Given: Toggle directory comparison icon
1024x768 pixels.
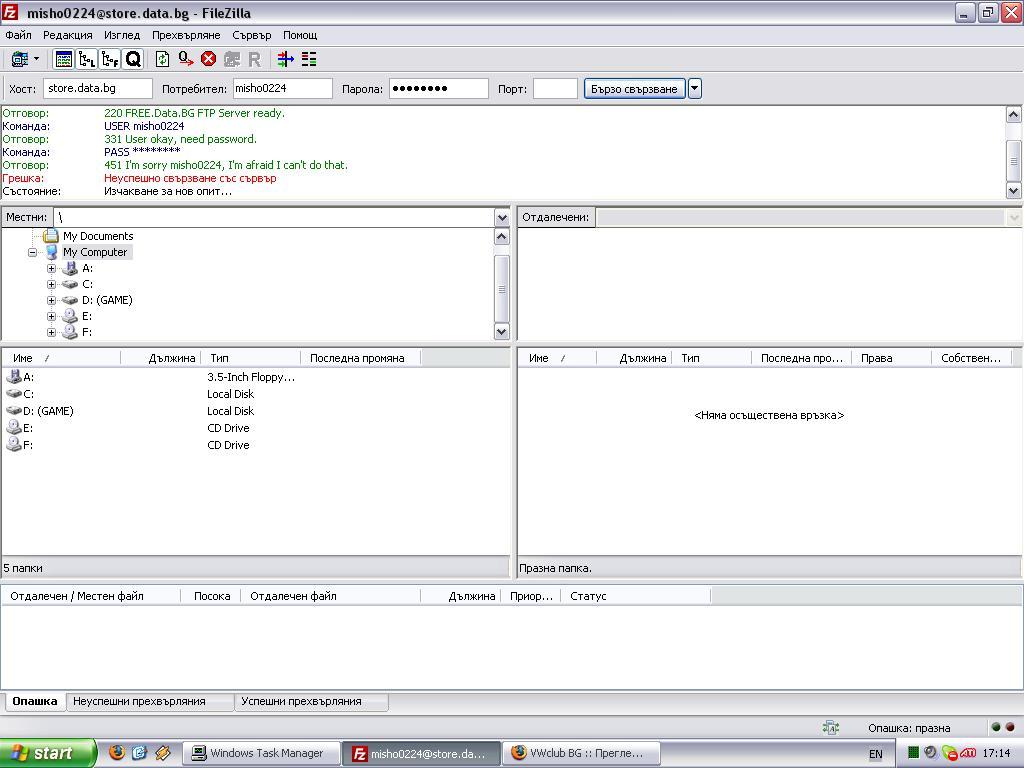Looking at the screenshot, I should (309, 59).
